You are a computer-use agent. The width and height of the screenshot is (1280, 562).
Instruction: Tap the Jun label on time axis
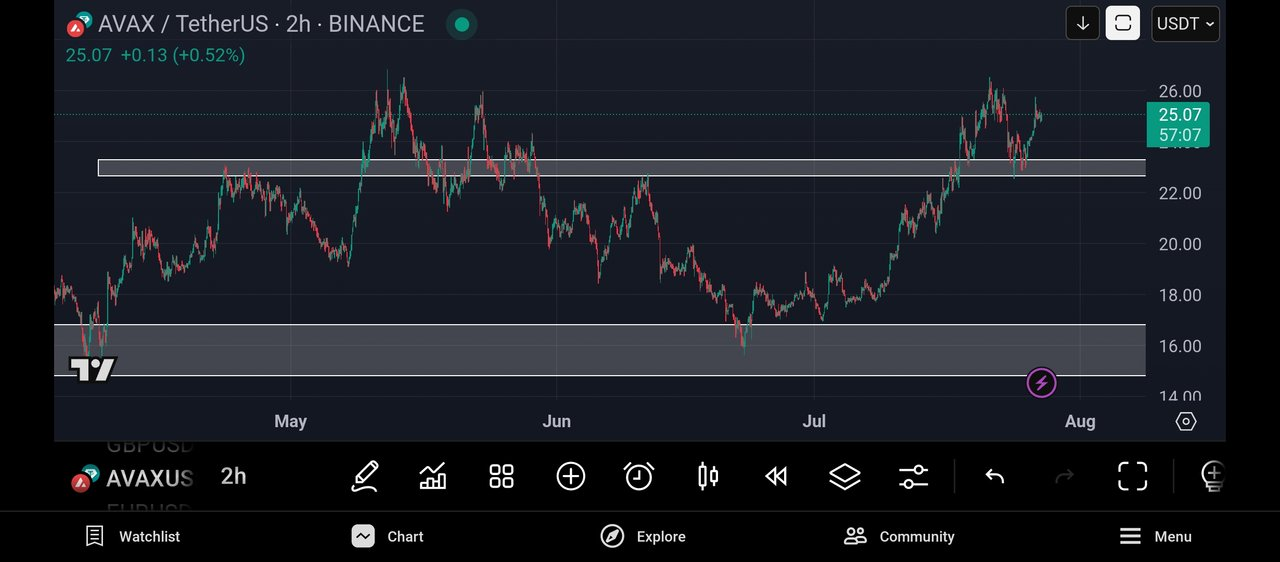click(556, 421)
